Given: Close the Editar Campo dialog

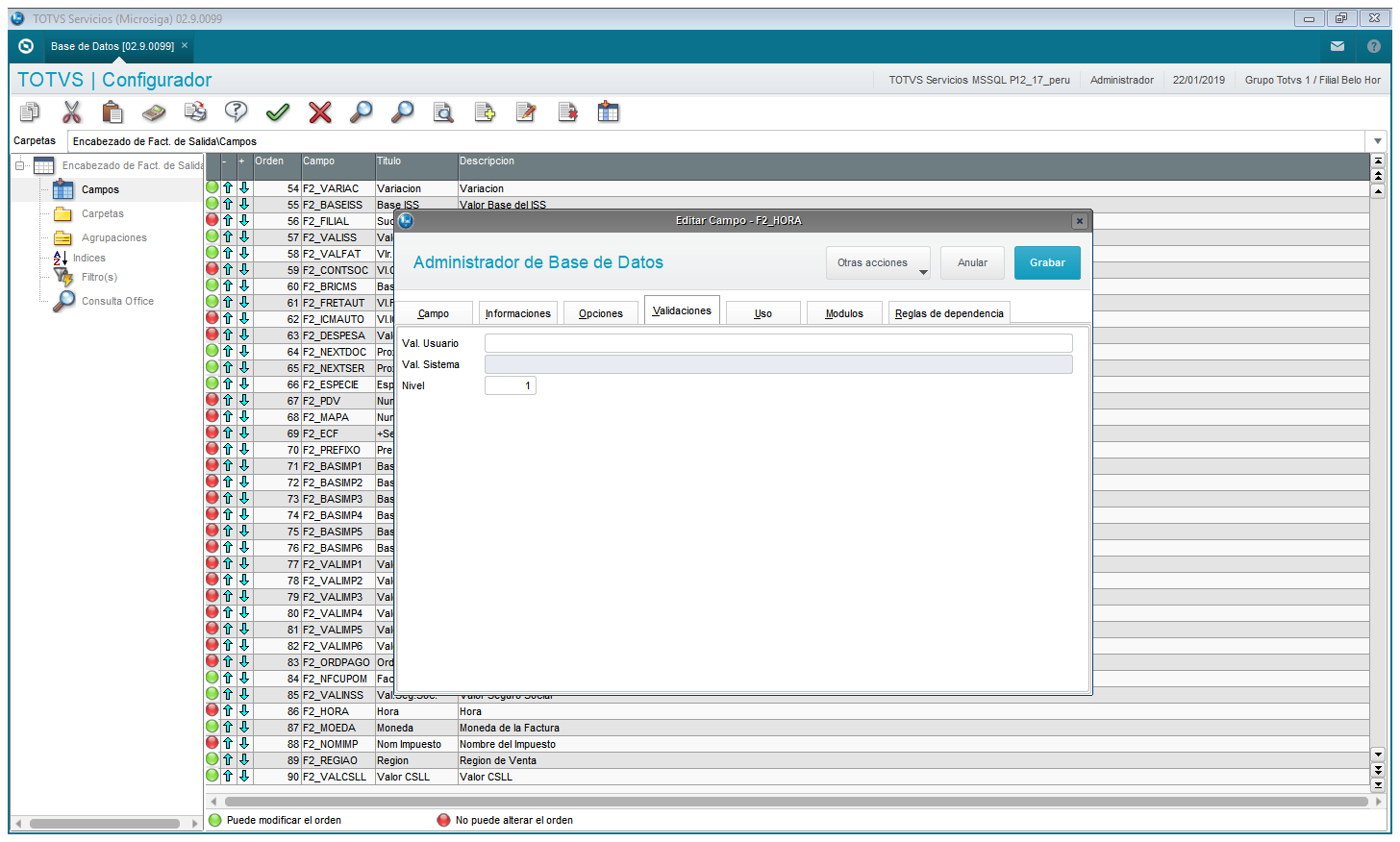Looking at the screenshot, I should pos(1080,221).
